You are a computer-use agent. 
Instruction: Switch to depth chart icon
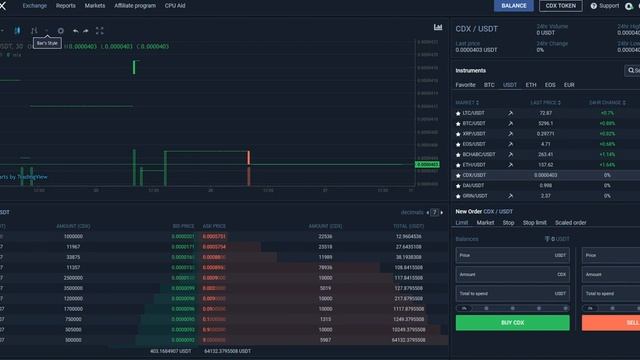point(438,27)
